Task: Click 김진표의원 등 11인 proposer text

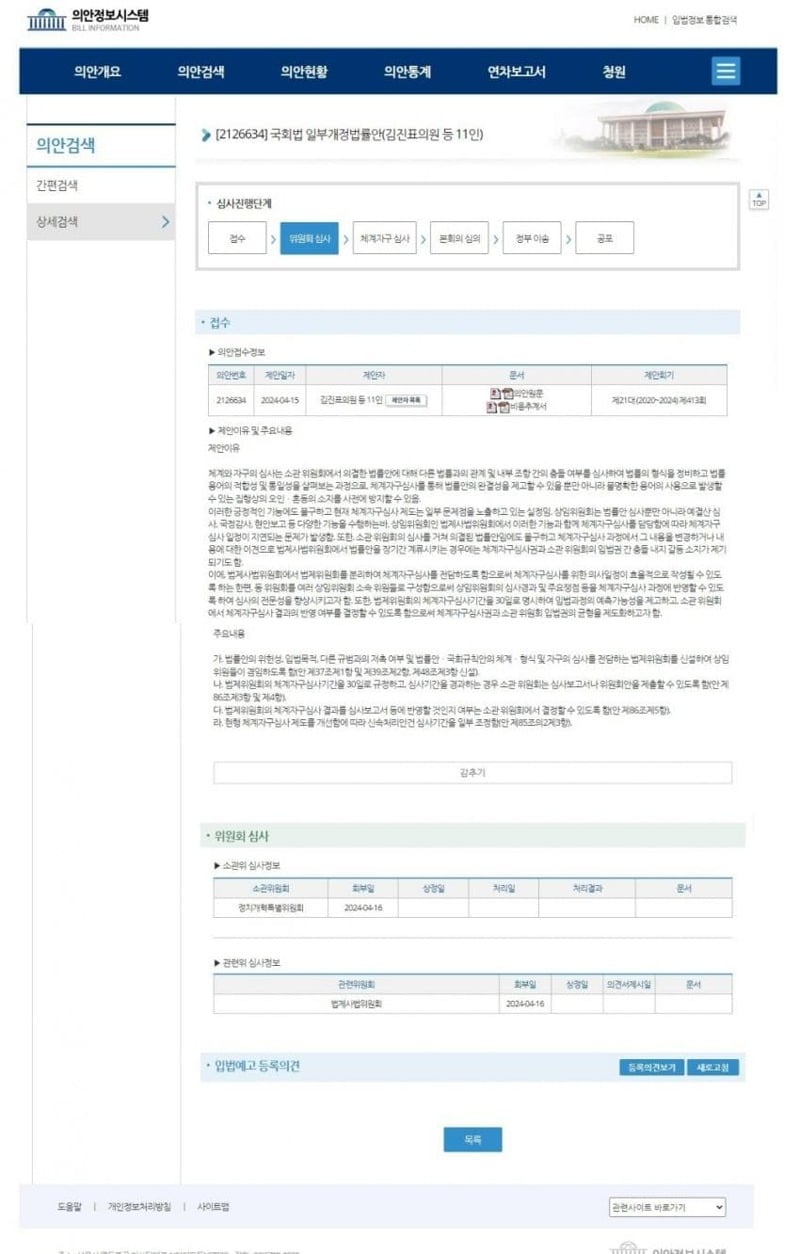Action: click(x=351, y=400)
